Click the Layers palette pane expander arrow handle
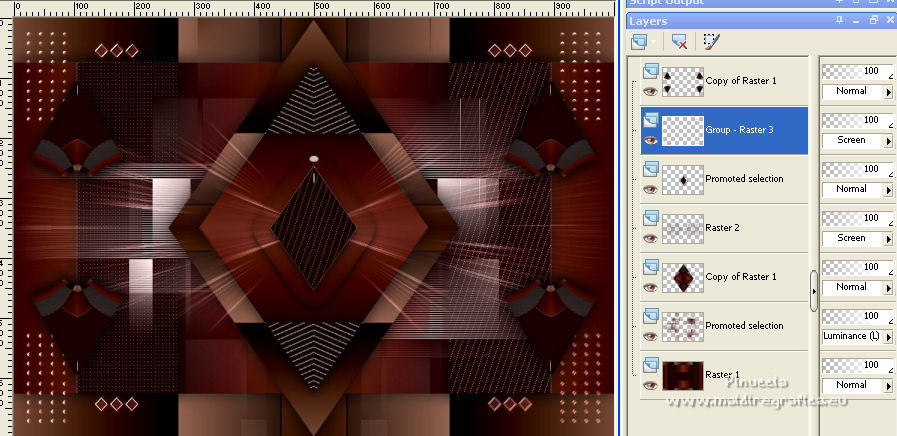 [814, 291]
